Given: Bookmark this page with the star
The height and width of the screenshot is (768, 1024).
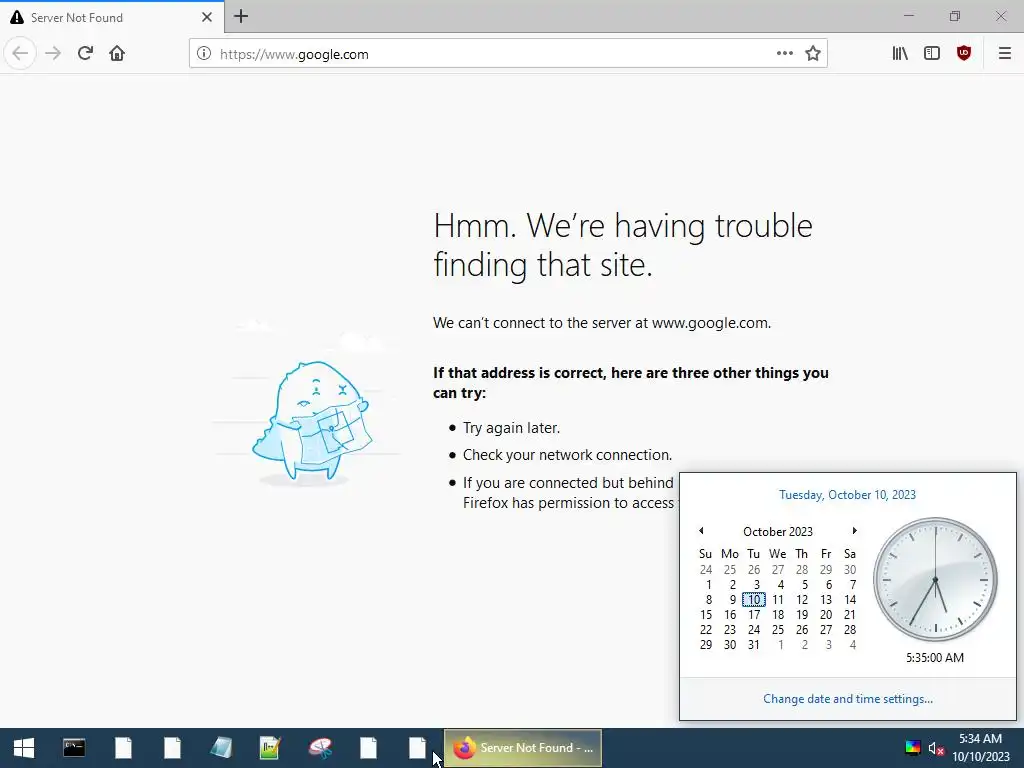Looking at the screenshot, I should [812, 54].
